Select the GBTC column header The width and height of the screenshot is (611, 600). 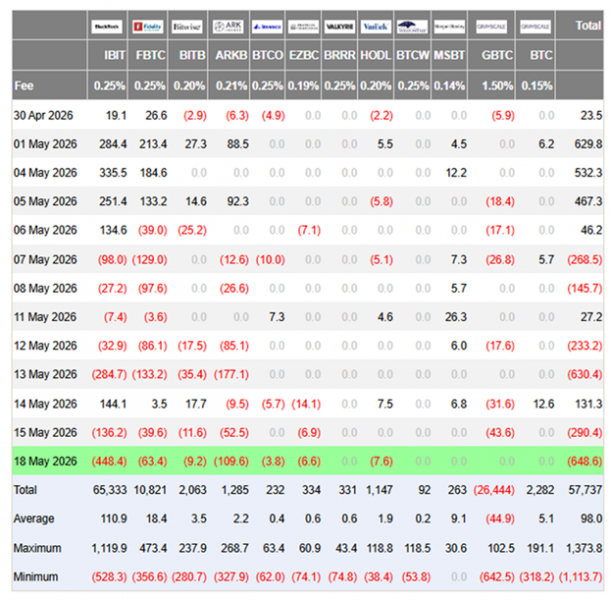pos(497,55)
